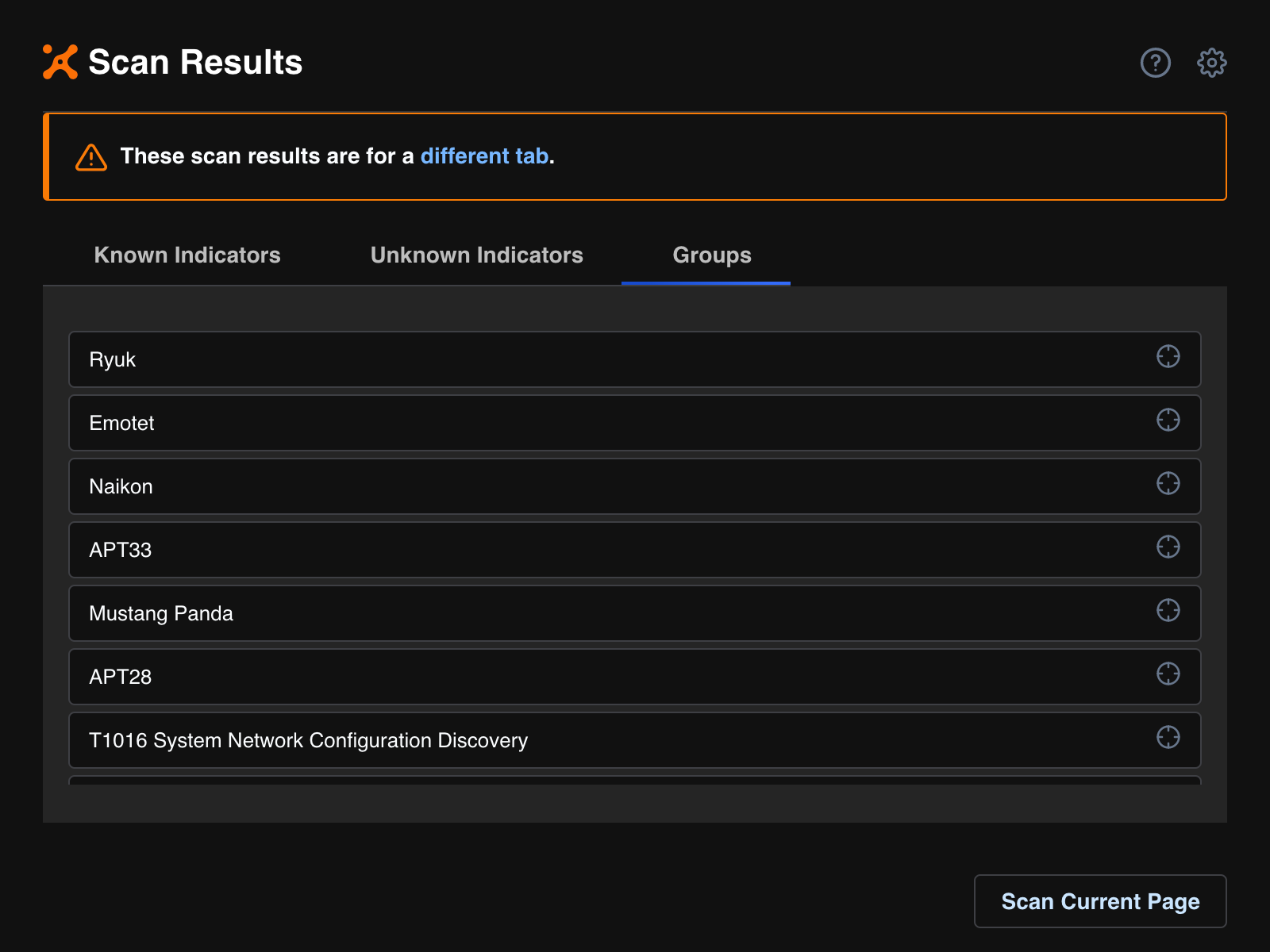Select the Ryuk group name

click(113, 360)
